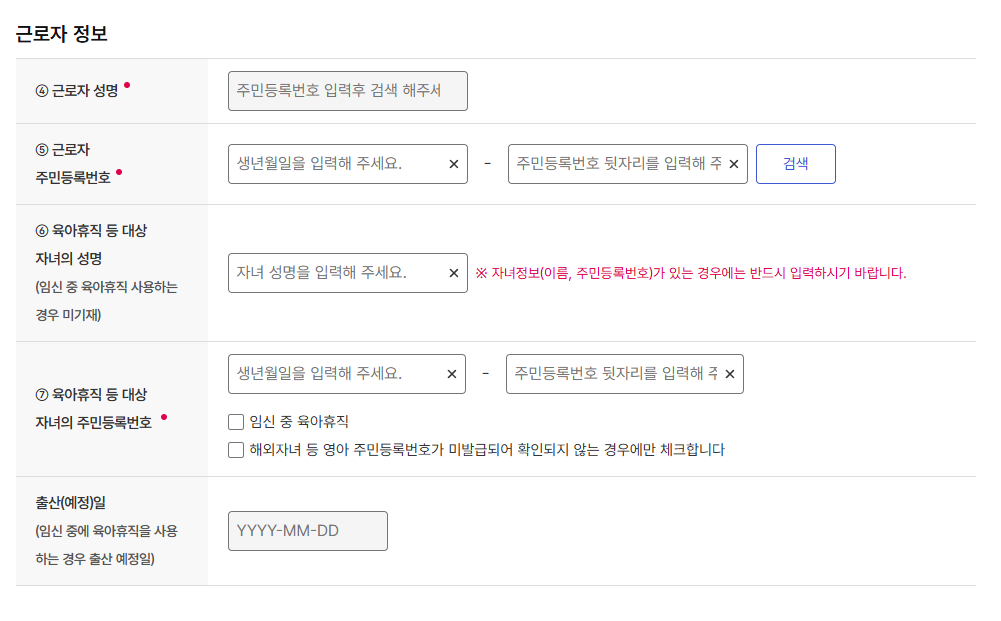Focus the ④ 근로자 성명 name field

pyautogui.click(x=347, y=90)
